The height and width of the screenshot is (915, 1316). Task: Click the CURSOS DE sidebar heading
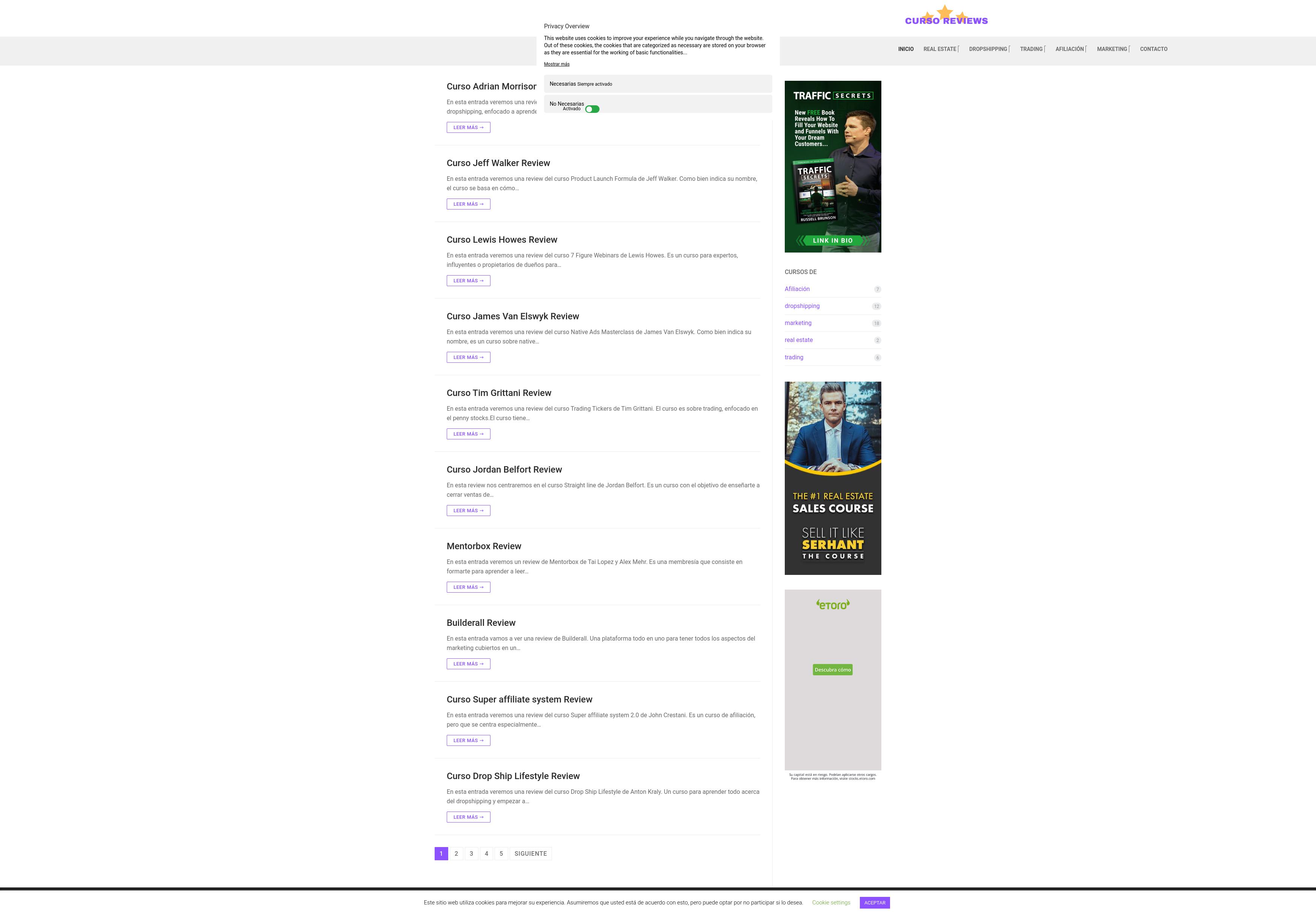point(800,272)
